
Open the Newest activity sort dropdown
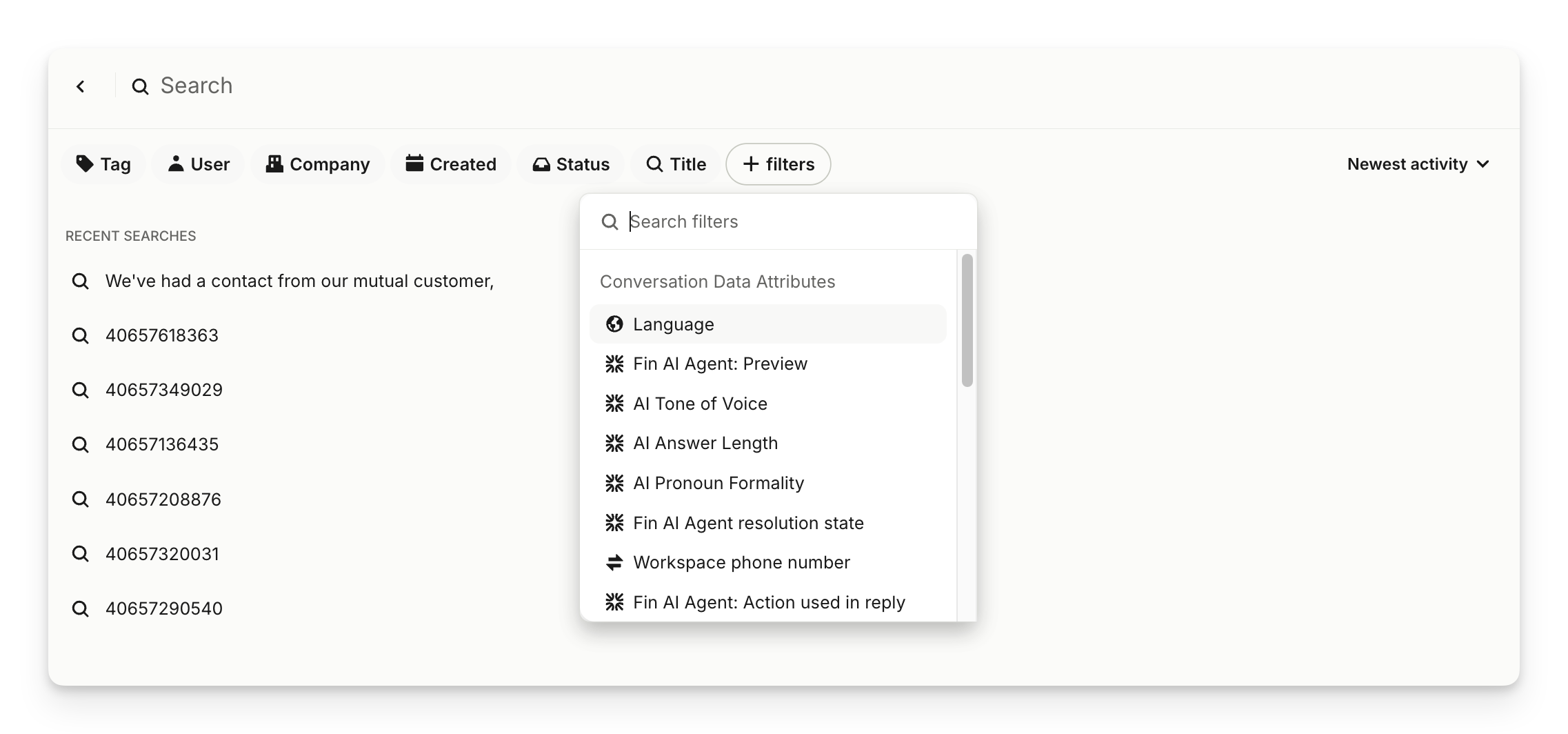pyautogui.click(x=1418, y=164)
